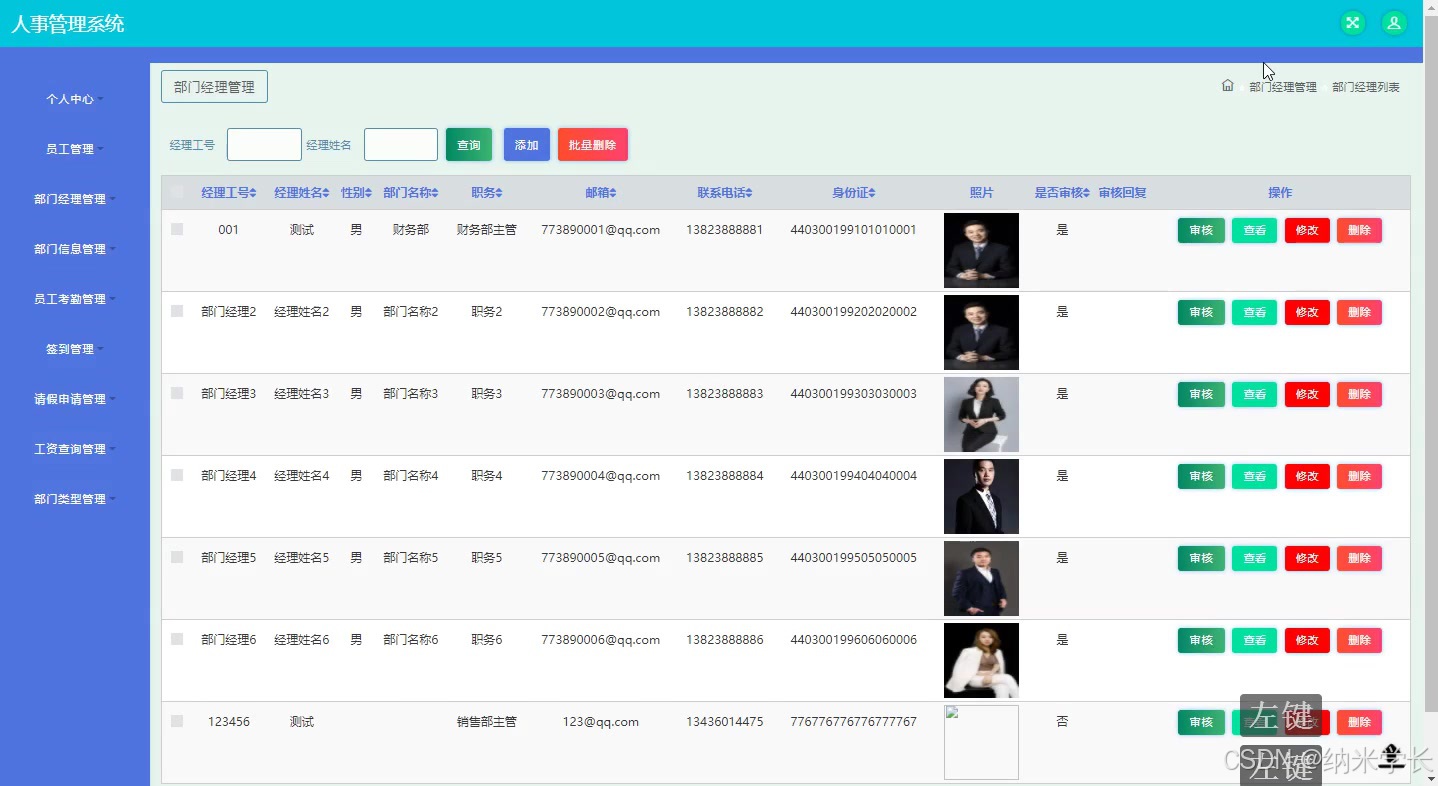Click the home icon in the breadcrumb
The height and width of the screenshot is (786, 1438).
coord(1228,86)
